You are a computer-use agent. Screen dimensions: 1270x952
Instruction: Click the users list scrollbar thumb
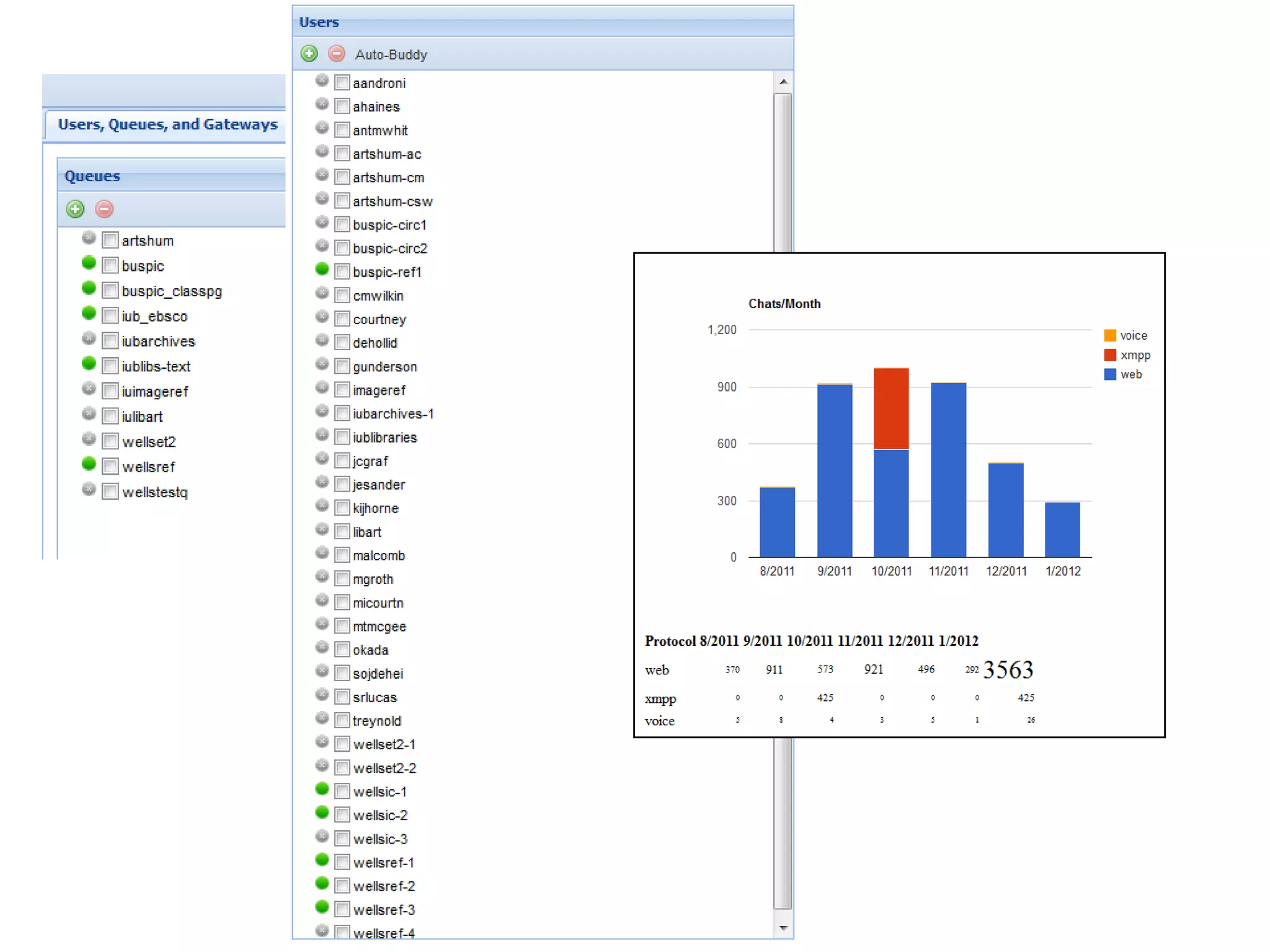(783, 174)
